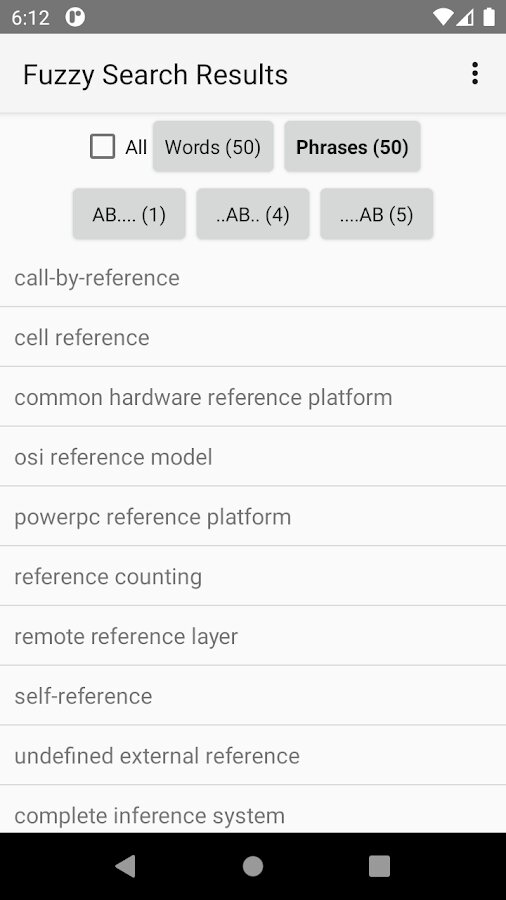This screenshot has width=506, height=900.
Task: Select powerpc reference platform result
Action: 253,516
